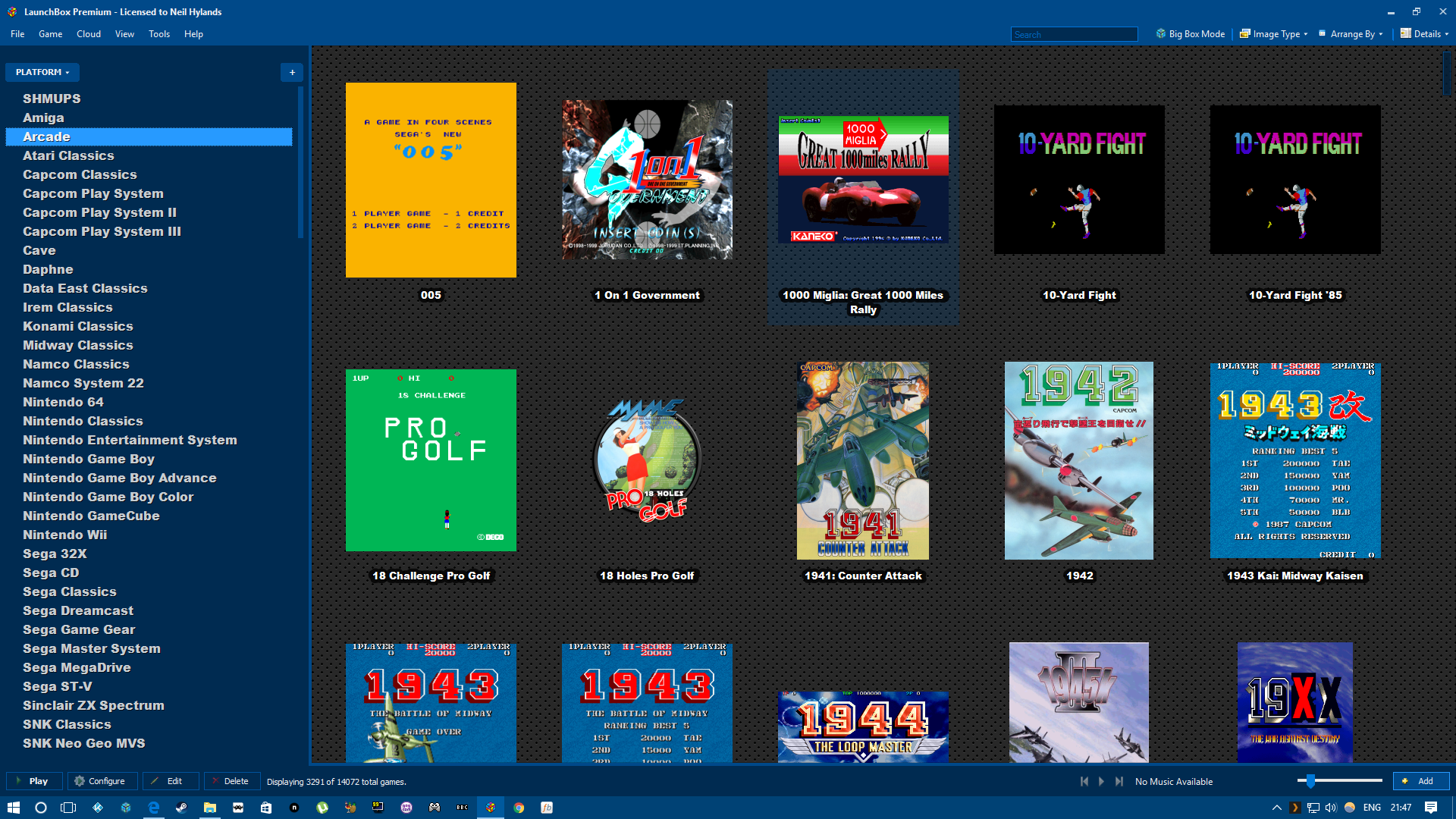Open the Windows Start menu

13,808
